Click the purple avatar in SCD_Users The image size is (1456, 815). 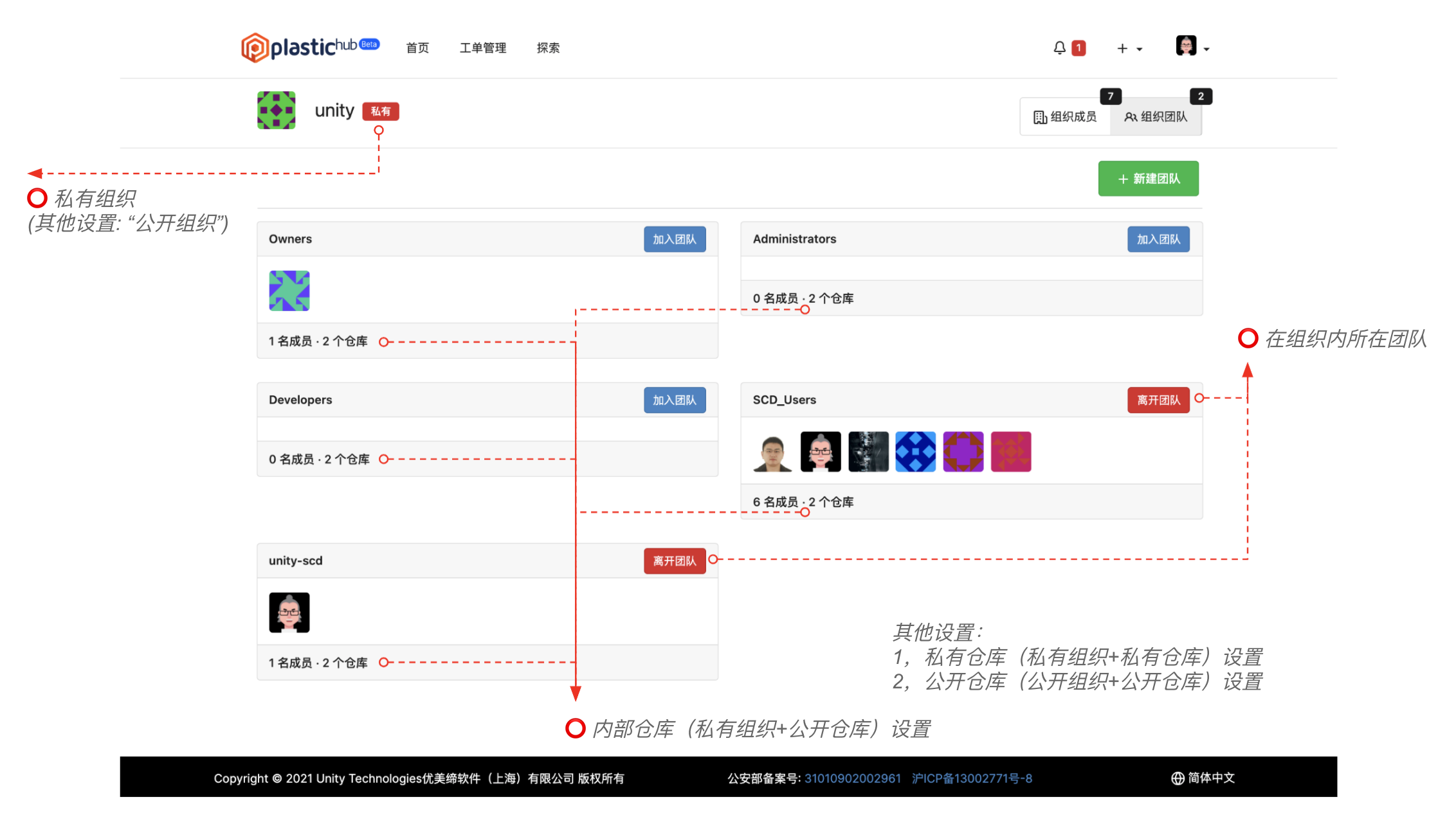pos(963,452)
